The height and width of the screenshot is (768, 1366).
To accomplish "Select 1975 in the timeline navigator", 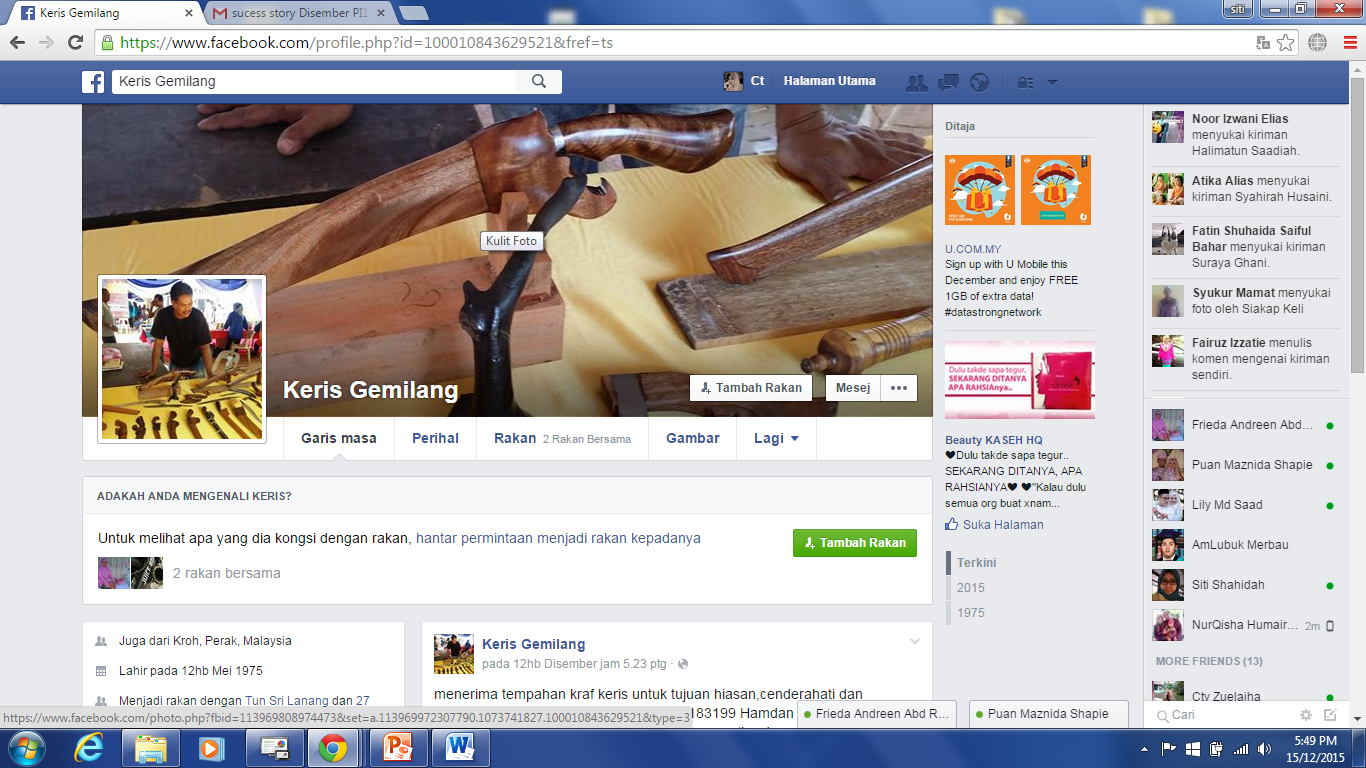I will [x=970, y=613].
